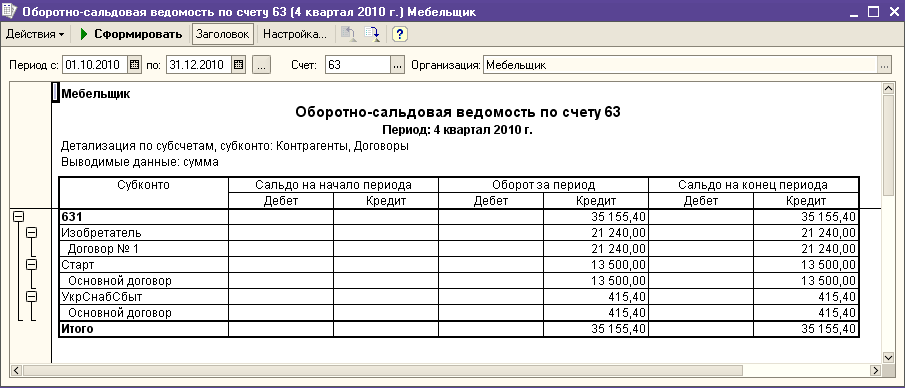Collapse the 631 account group
The image size is (905, 388).
pos(19,217)
